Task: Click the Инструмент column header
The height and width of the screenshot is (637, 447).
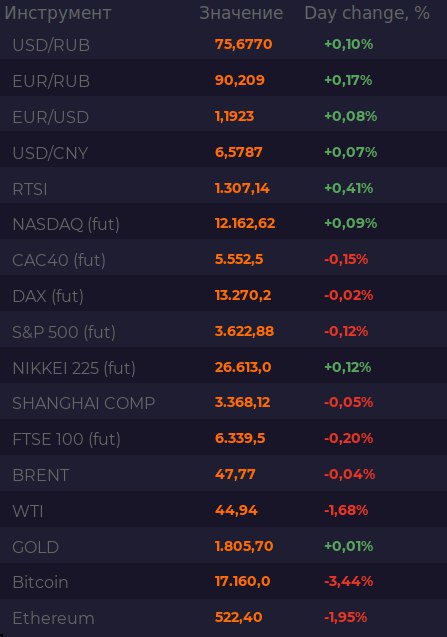Action: click(x=58, y=13)
